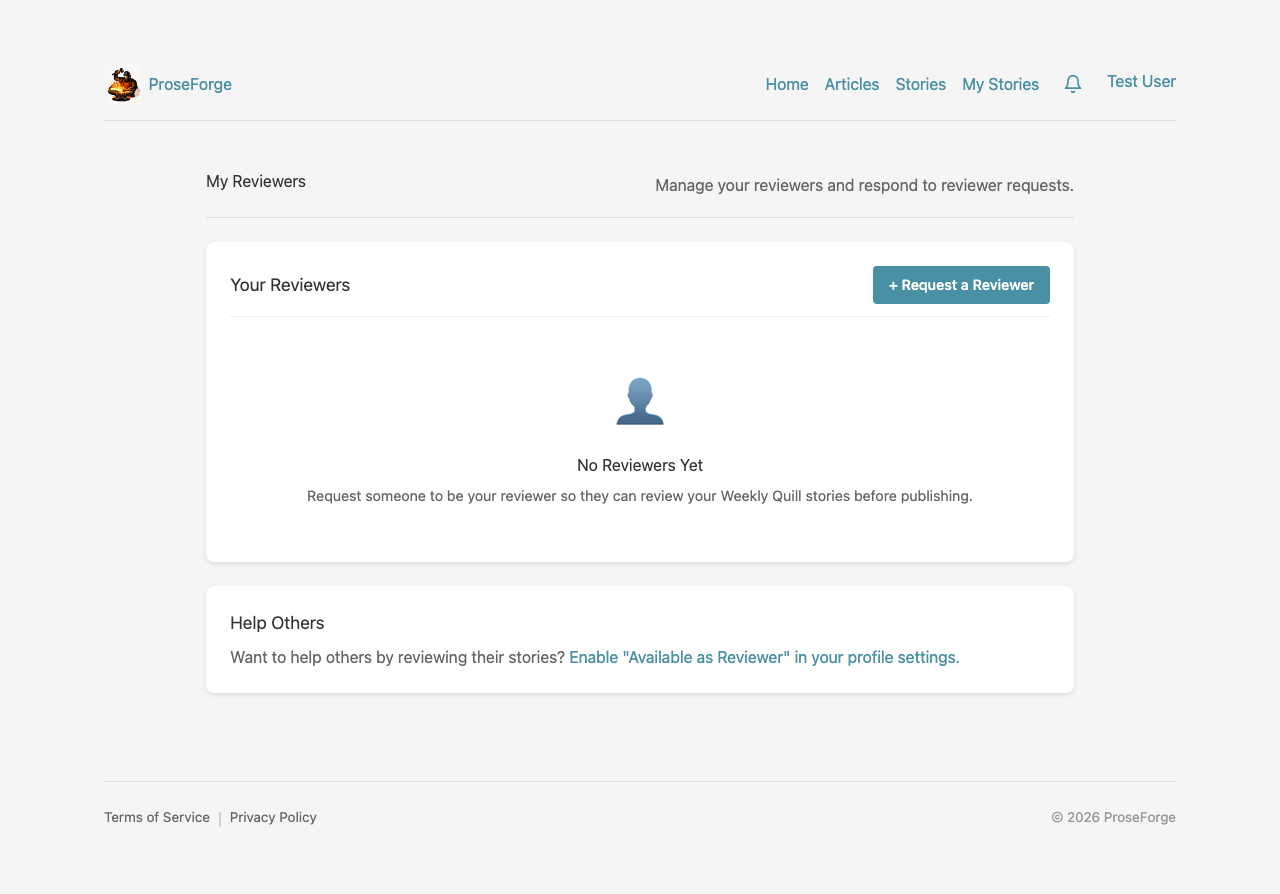Viewport: 1280px width, 894px height.
Task: Open My Stories from the navbar
Action: [1000, 84]
